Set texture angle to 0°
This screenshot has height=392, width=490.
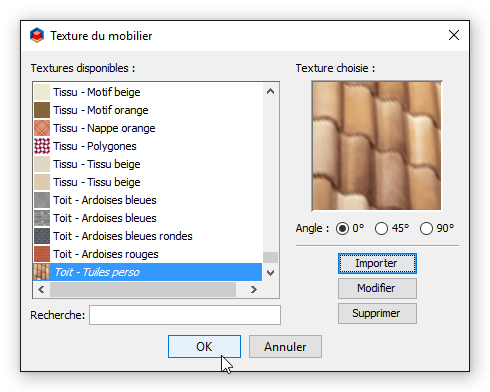tap(342, 229)
